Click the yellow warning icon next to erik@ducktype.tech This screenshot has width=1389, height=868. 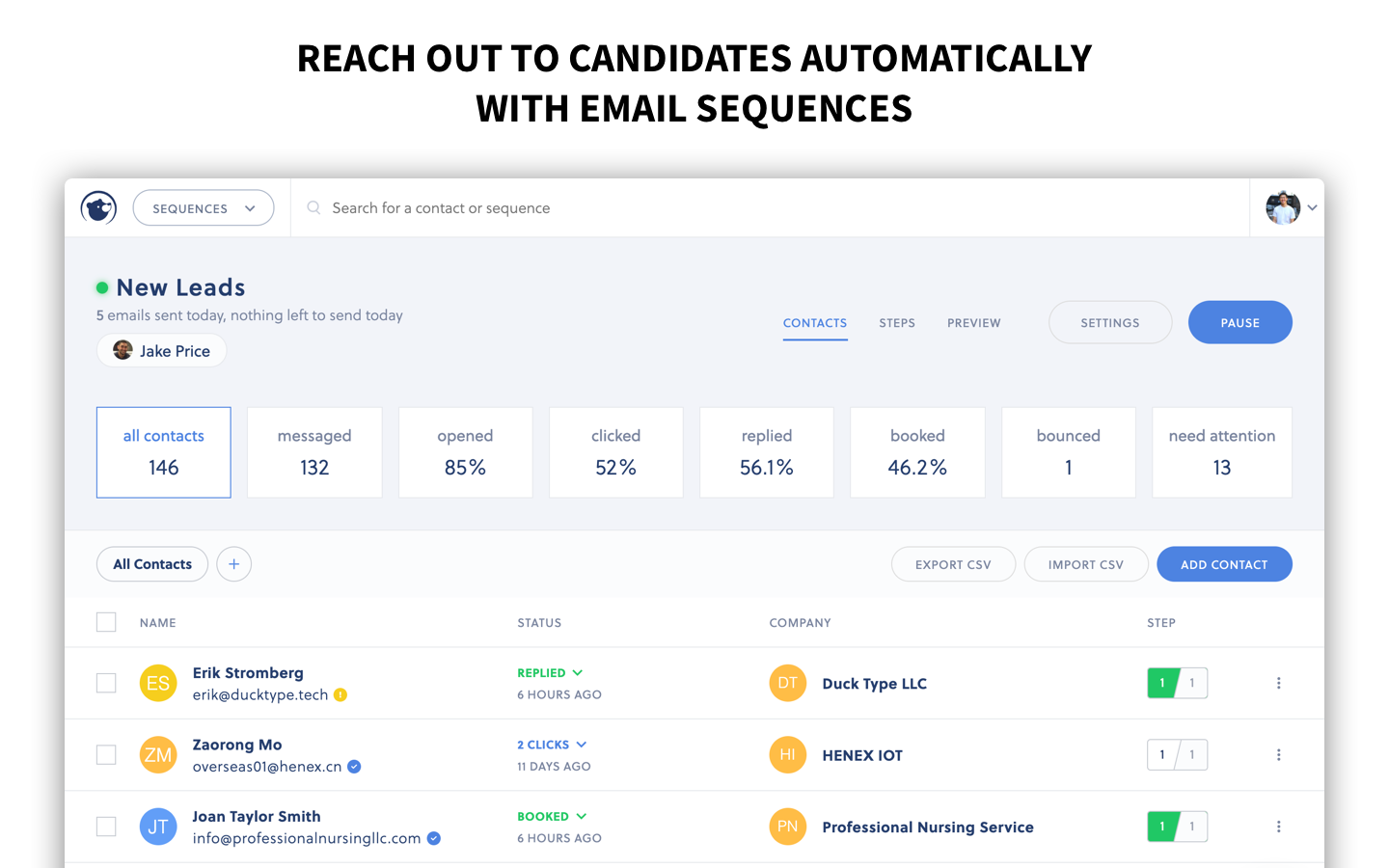tap(340, 694)
